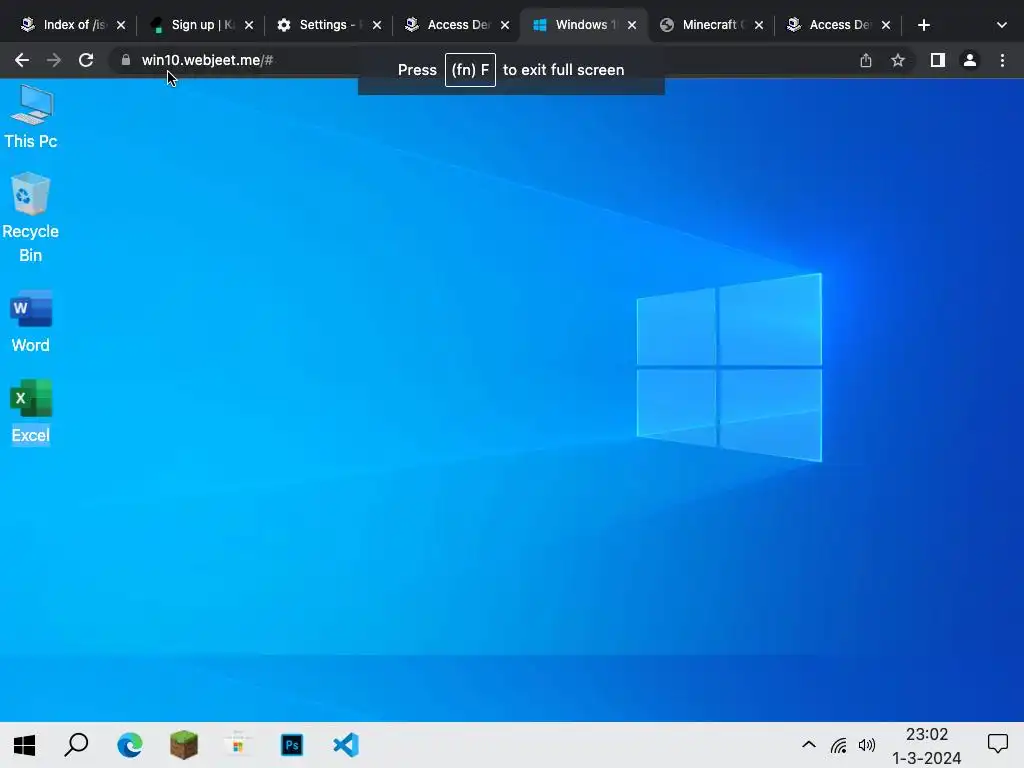Image resolution: width=1024 pixels, height=768 pixels.
Task: Close the Sign up tab
Action: [249, 25]
